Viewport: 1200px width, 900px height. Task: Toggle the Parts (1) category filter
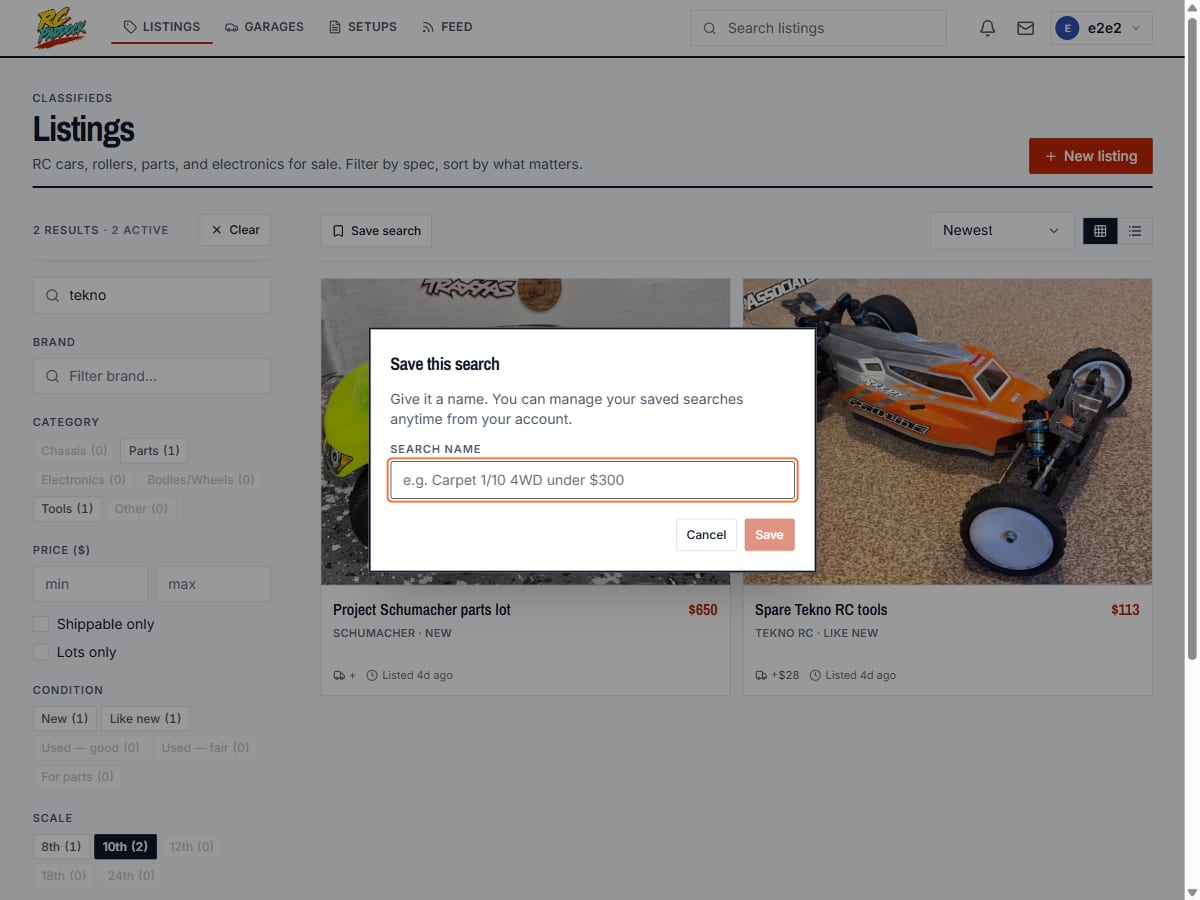click(x=154, y=451)
